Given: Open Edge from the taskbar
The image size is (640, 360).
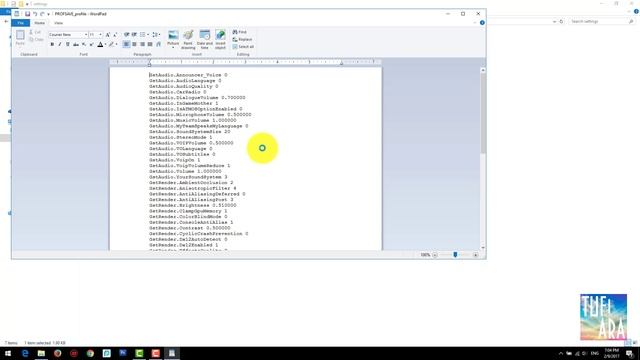Looking at the screenshot, I should (x=25, y=353).
